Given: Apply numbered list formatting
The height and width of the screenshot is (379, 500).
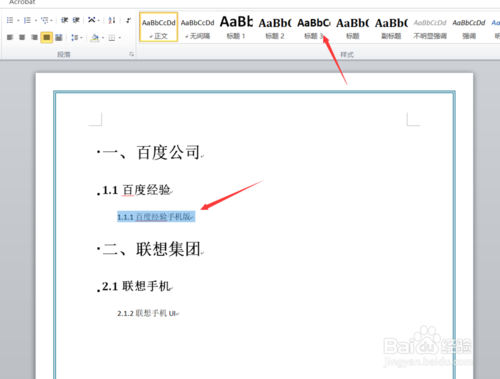Looking at the screenshot, I should point(27,20).
